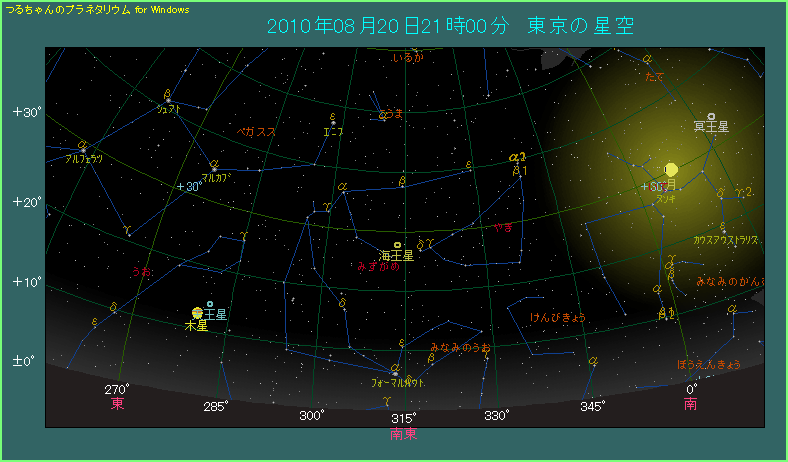Select the Scheat (シェアト) star
The height and width of the screenshot is (462, 788).
[167, 99]
